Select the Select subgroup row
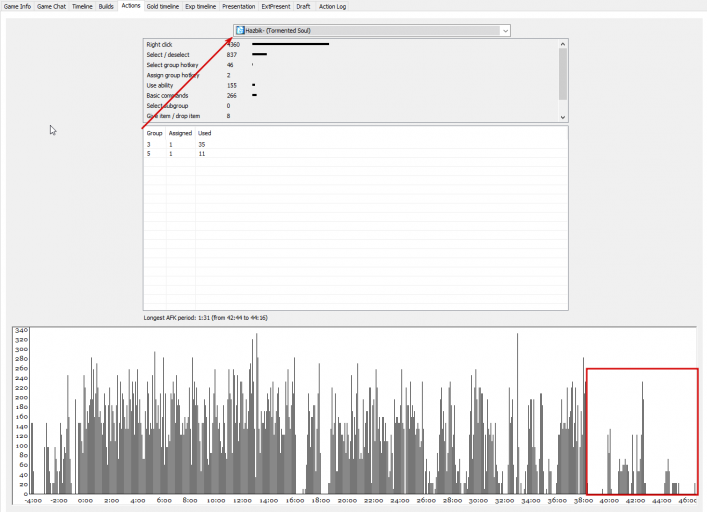This screenshot has width=707, height=512. coord(351,106)
